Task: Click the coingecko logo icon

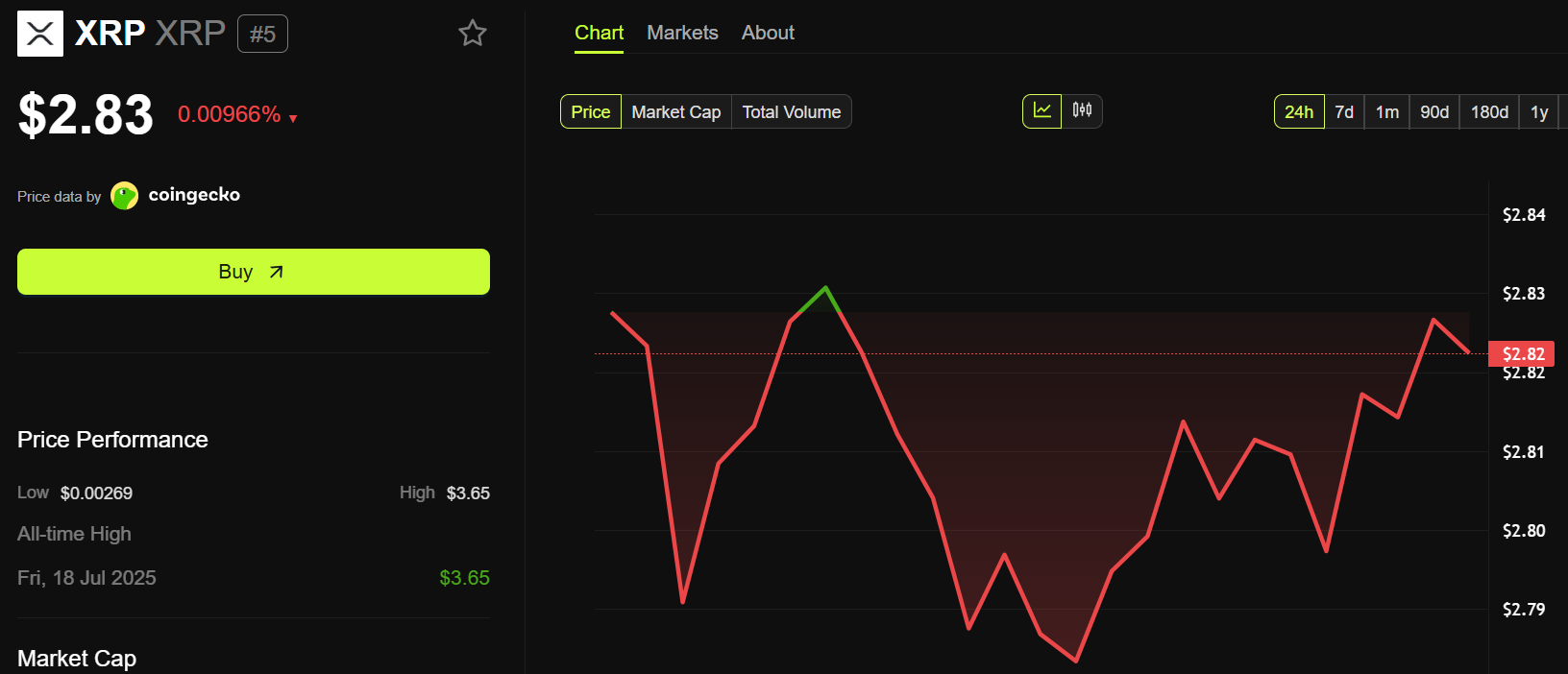Action: (x=125, y=196)
